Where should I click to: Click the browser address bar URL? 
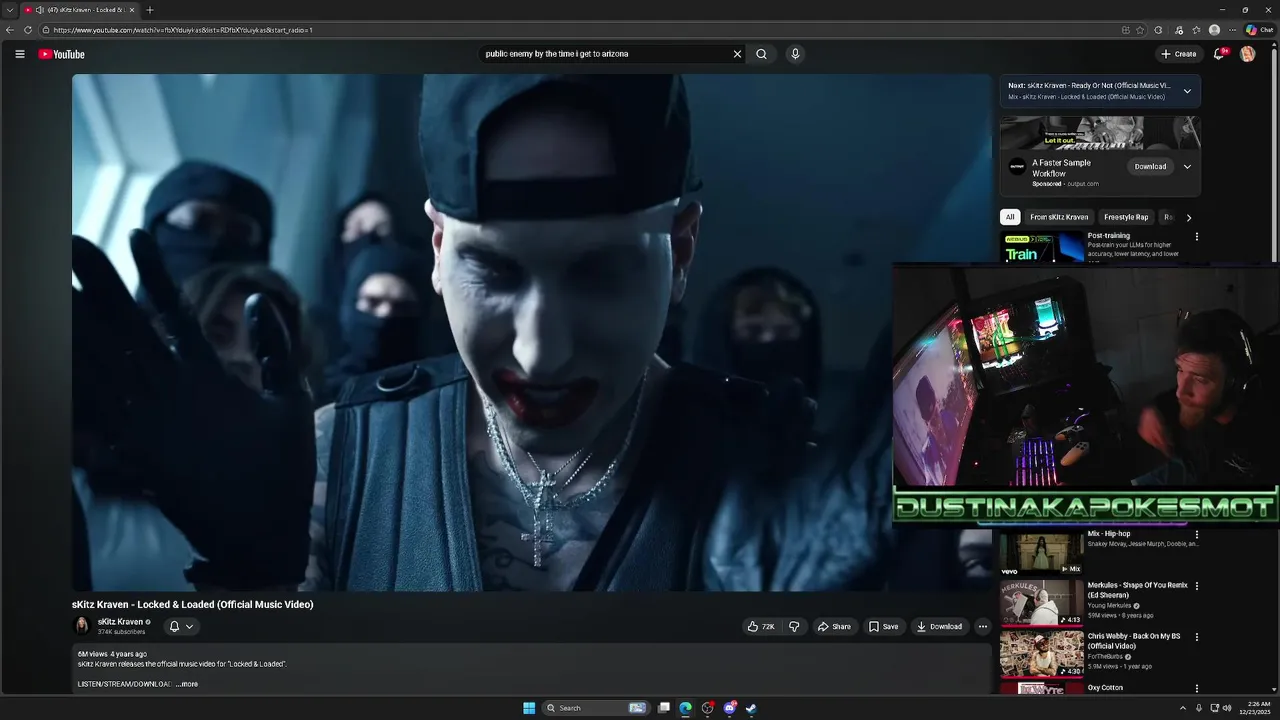[x=184, y=30]
